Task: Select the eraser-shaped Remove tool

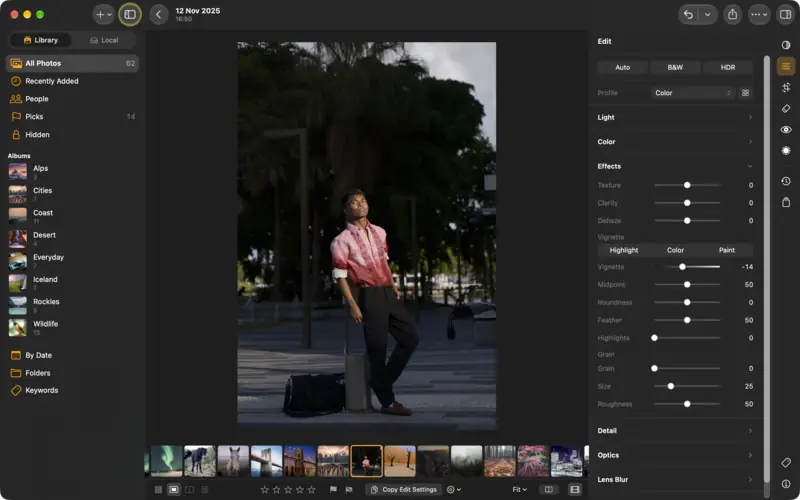Action: [786, 109]
